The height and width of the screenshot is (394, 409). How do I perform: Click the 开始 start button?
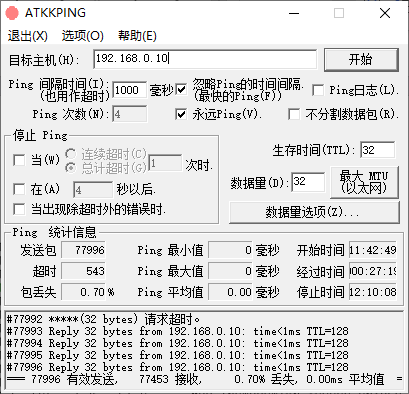pyautogui.click(x=361, y=60)
